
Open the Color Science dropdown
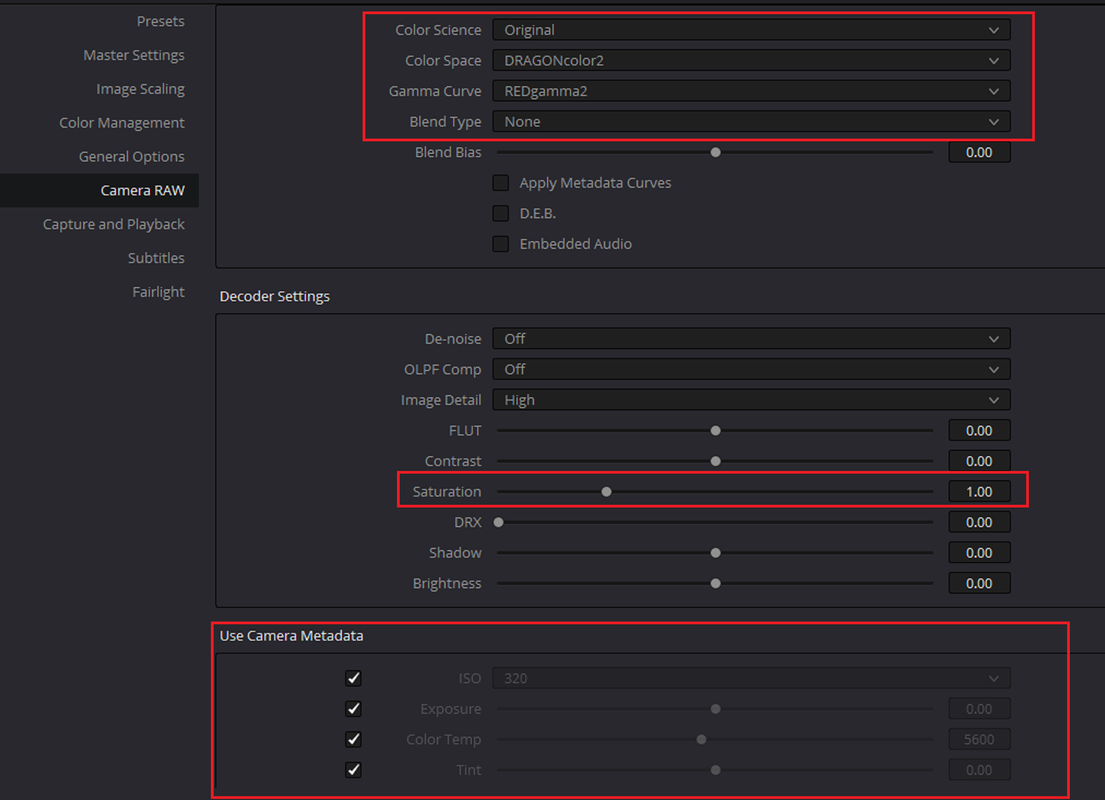[751, 30]
